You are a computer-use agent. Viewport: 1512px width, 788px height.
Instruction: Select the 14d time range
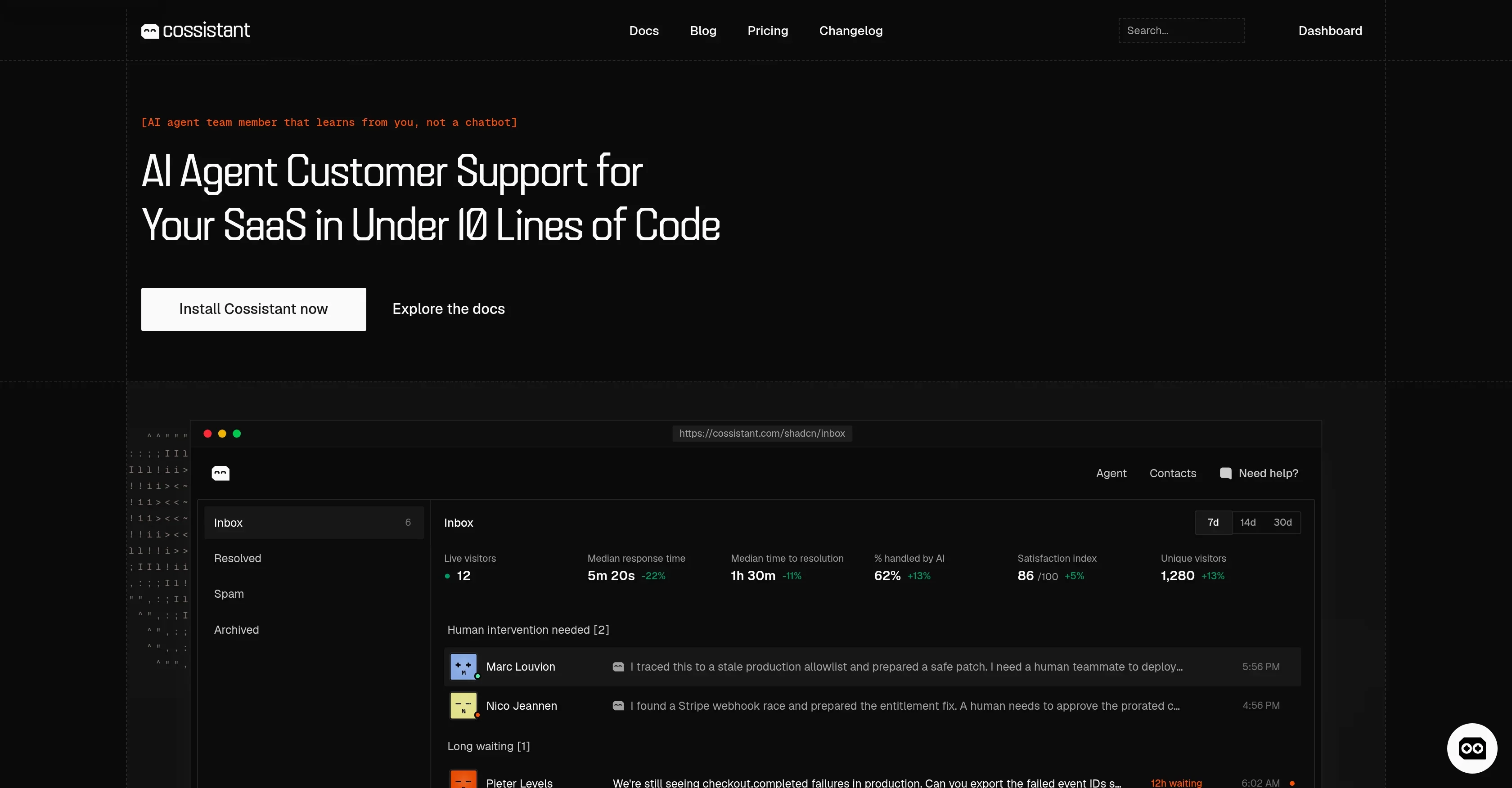pyautogui.click(x=1248, y=522)
